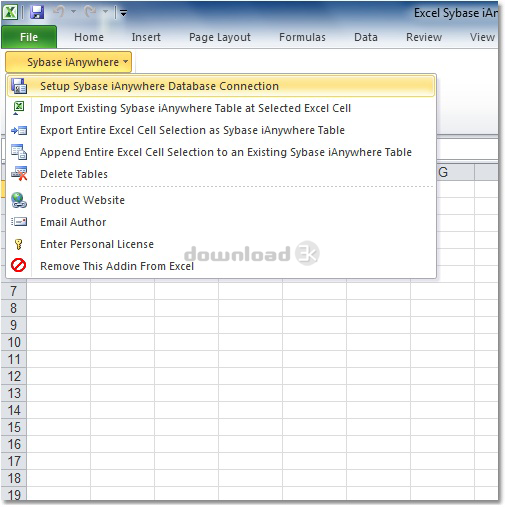Screen dimensions: 505x507
Task: Click the Append Cell Selection icon
Action: pos(19,152)
